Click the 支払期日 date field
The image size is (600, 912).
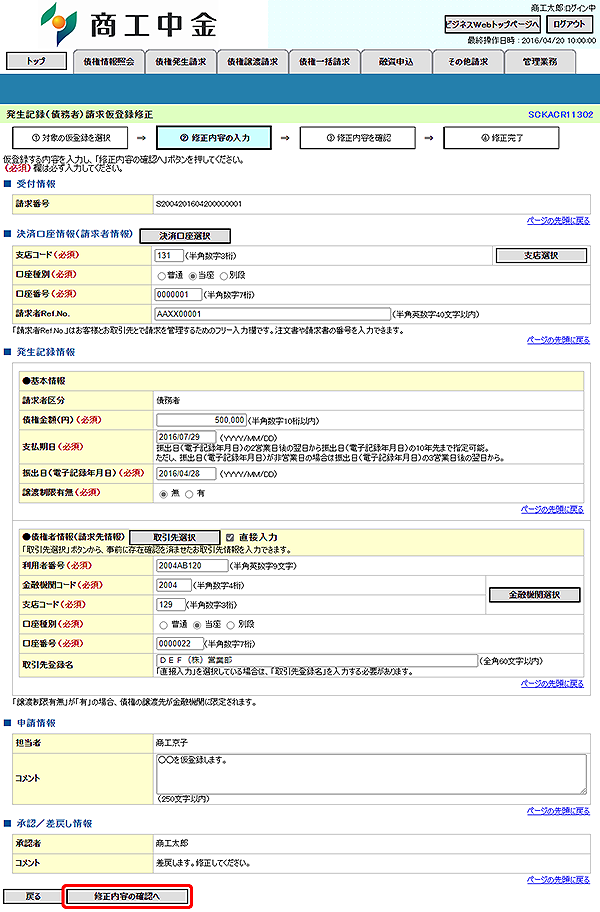186,437
